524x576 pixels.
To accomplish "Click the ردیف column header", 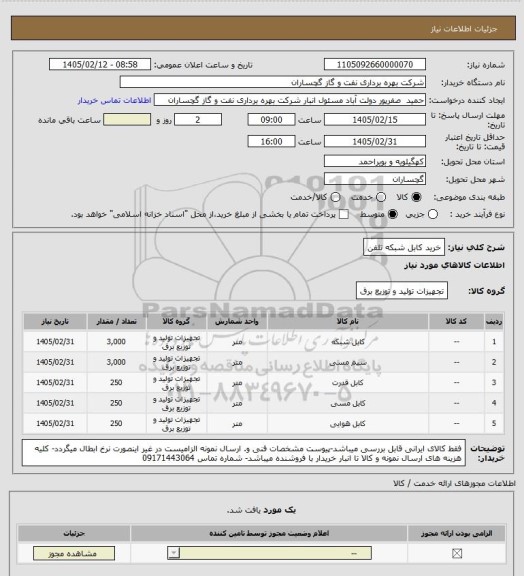I will click(x=494, y=321).
